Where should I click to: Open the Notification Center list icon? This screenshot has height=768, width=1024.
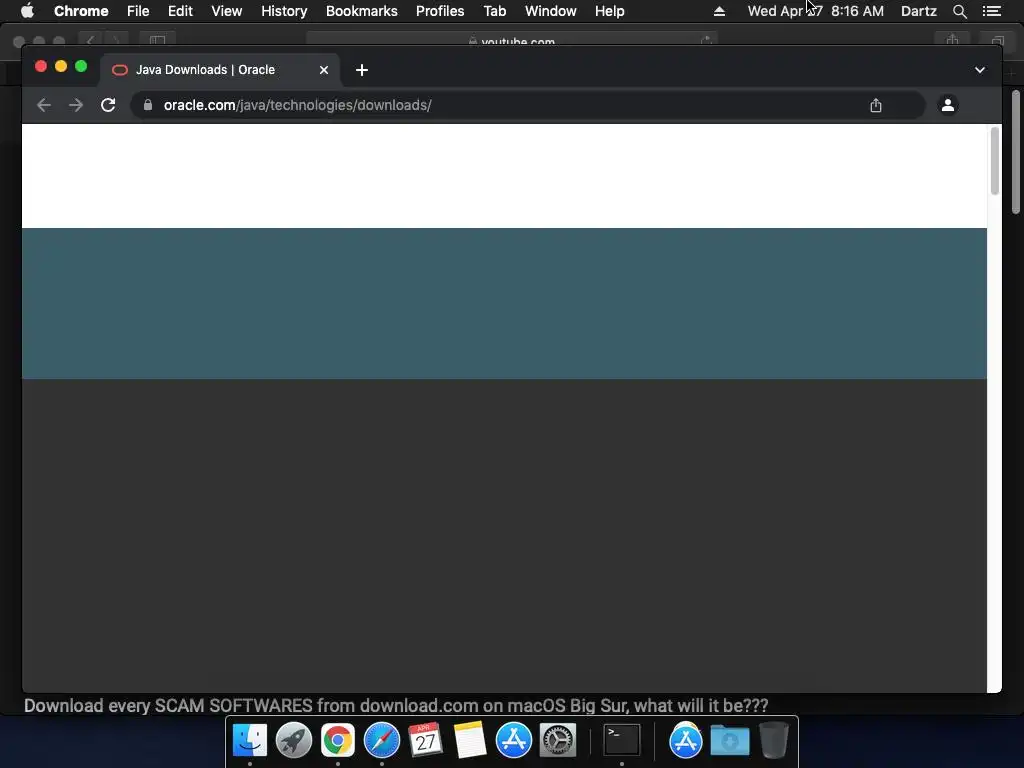tap(991, 11)
